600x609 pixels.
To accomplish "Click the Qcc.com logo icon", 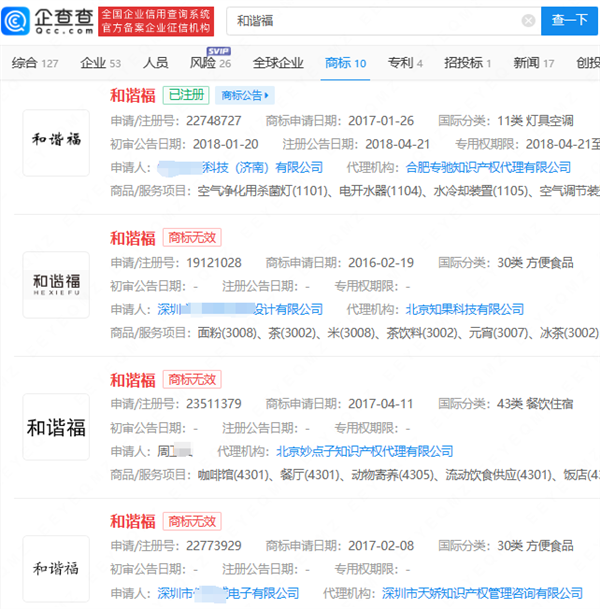I will pyautogui.click(x=19, y=21).
